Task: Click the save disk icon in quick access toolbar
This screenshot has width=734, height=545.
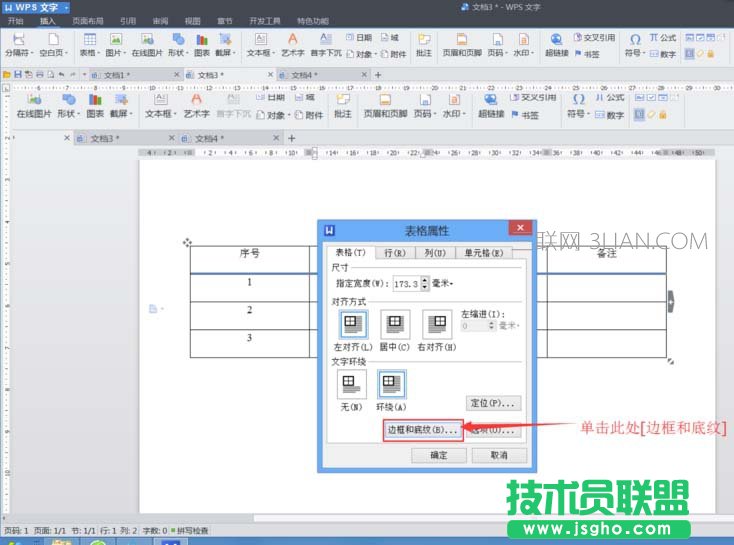Action: pos(18,74)
